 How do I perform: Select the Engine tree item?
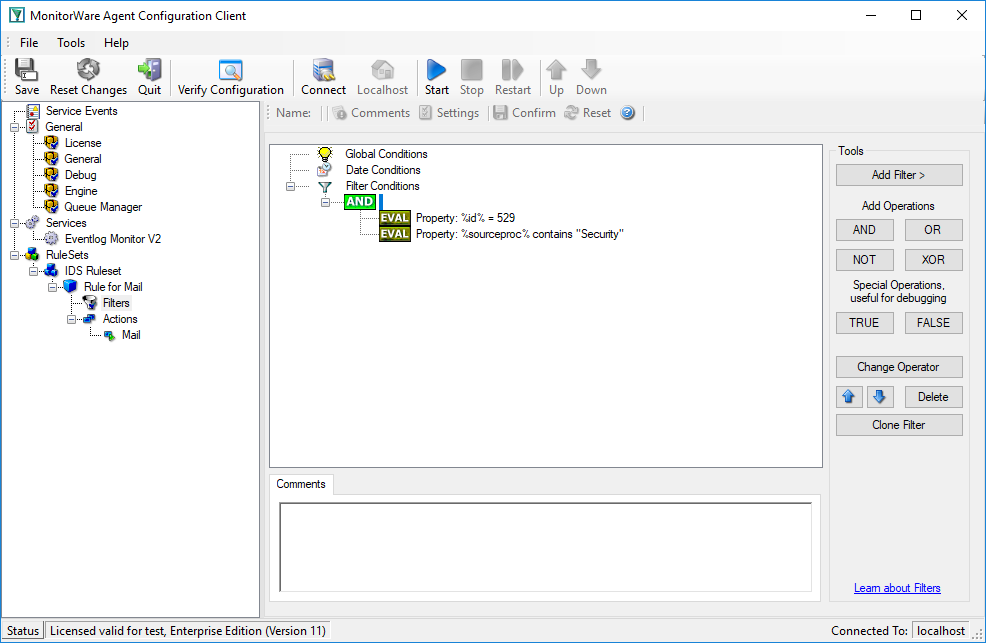click(81, 191)
